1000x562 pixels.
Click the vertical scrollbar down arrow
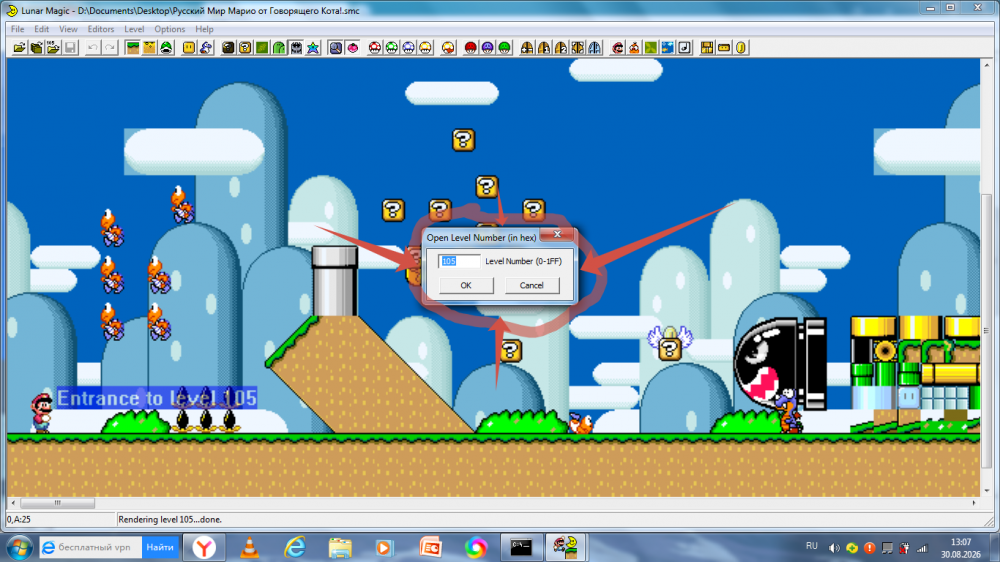987,491
